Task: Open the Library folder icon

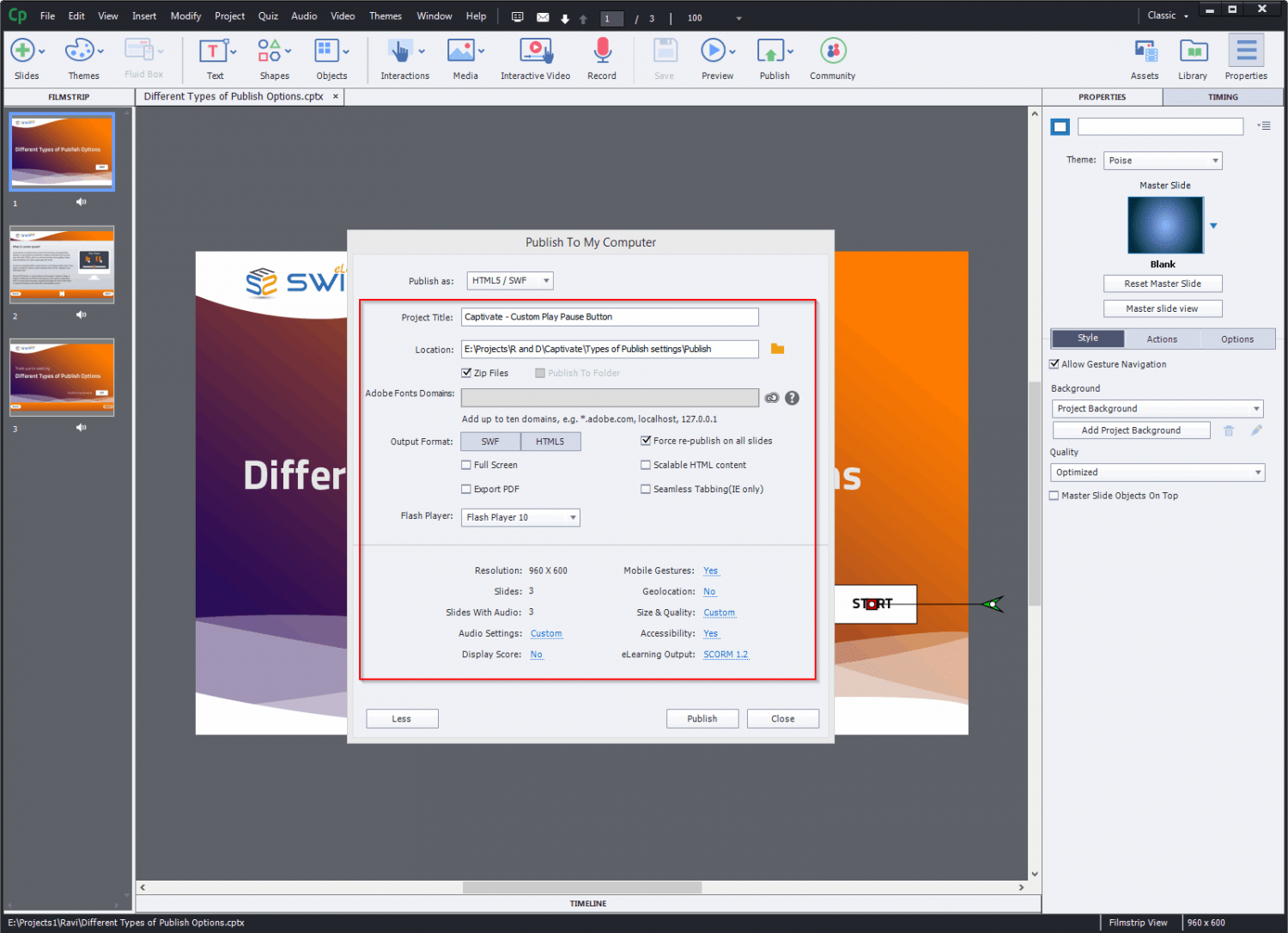Action: point(1194,52)
